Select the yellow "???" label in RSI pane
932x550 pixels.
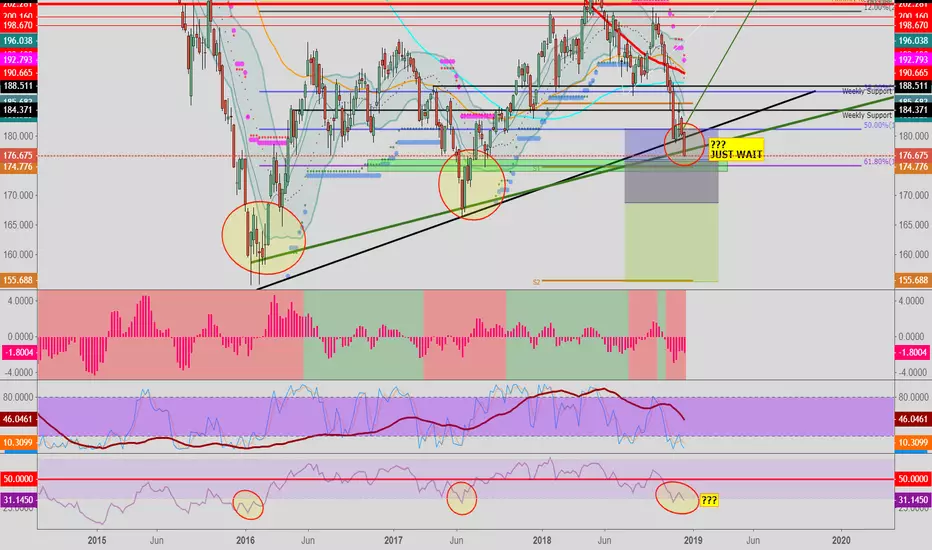click(x=709, y=500)
